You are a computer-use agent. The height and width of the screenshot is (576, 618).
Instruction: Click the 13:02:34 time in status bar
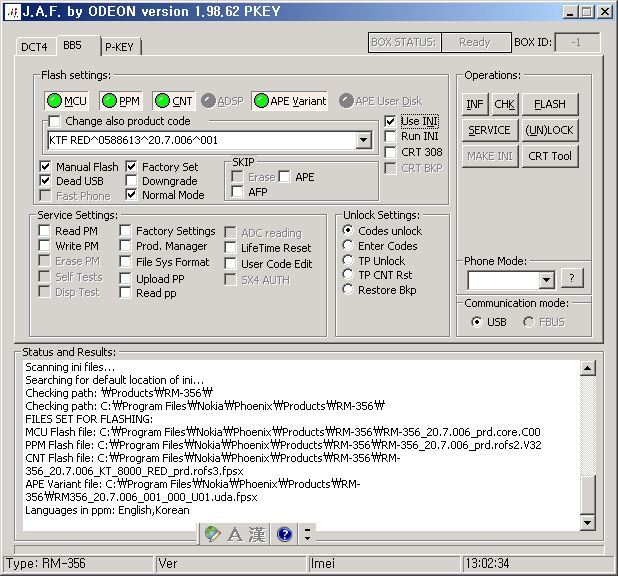pyautogui.click(x=488, y=563)
